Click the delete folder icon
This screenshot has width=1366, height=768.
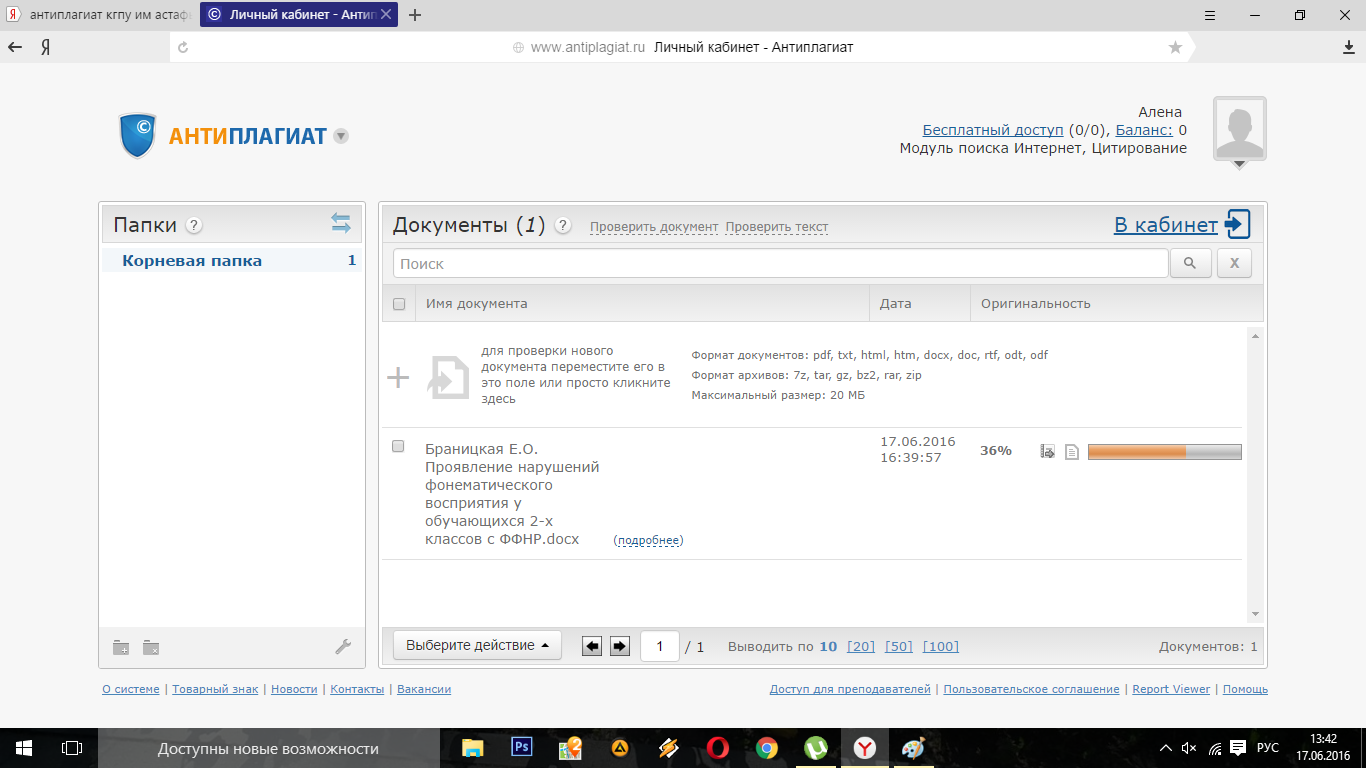151,647
